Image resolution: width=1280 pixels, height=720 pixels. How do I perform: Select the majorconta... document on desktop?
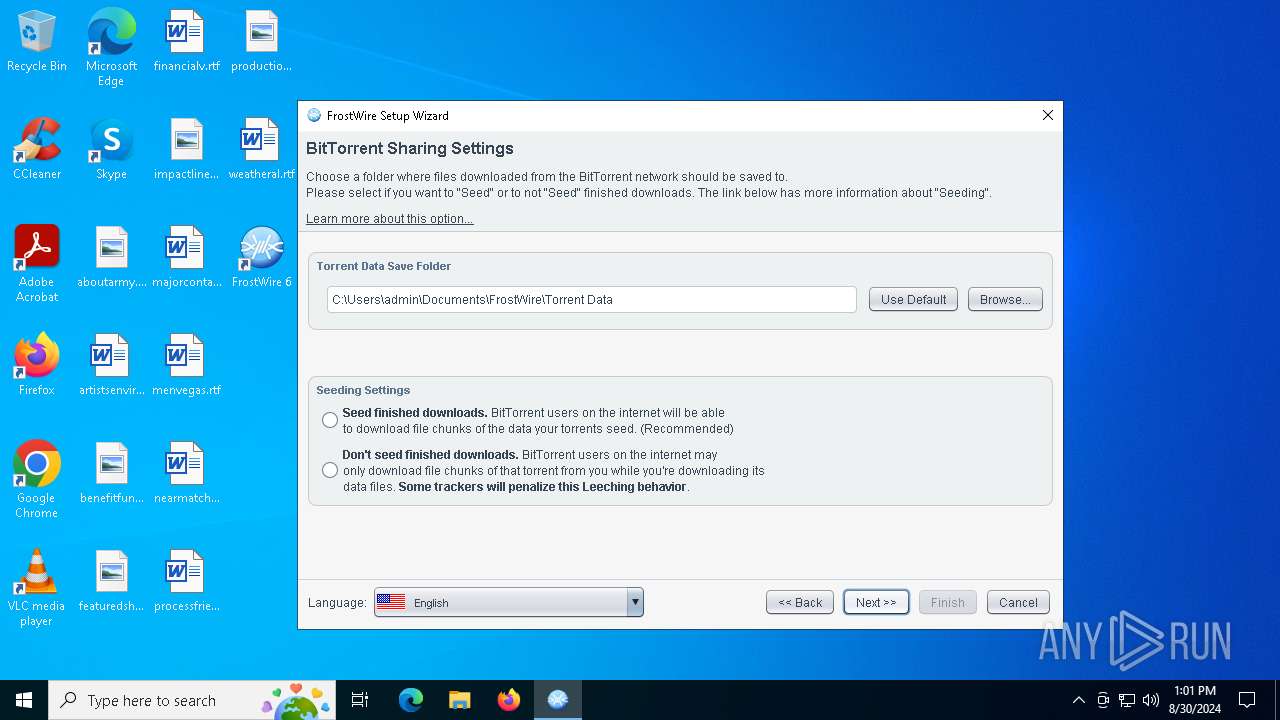point(186,258)
